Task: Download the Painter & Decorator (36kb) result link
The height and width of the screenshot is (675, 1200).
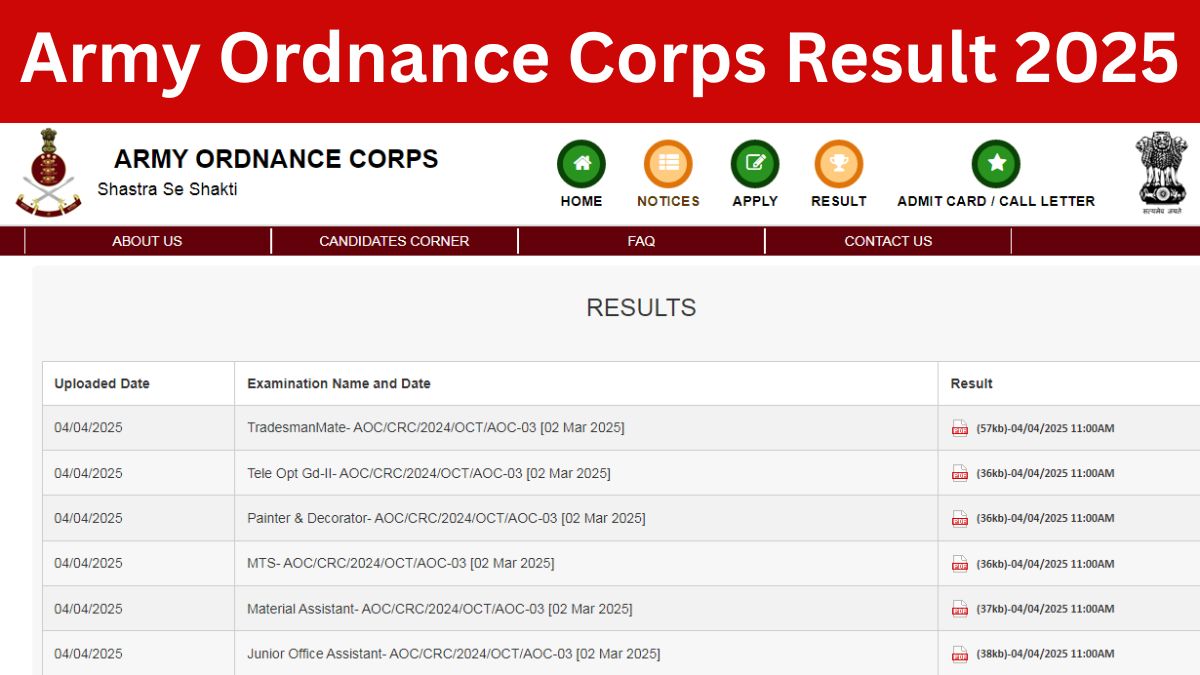Action: [1045, 518]
